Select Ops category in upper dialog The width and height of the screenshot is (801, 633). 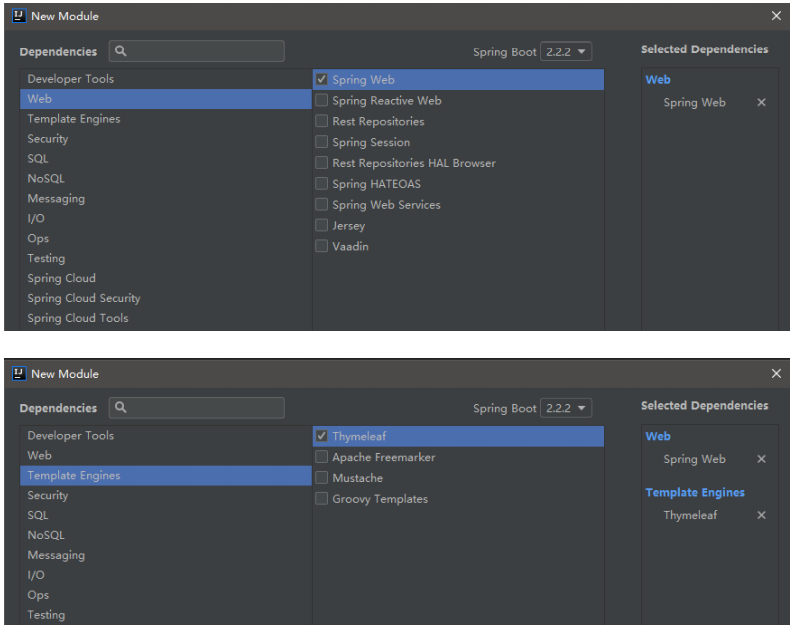click(x=166, y=238)
